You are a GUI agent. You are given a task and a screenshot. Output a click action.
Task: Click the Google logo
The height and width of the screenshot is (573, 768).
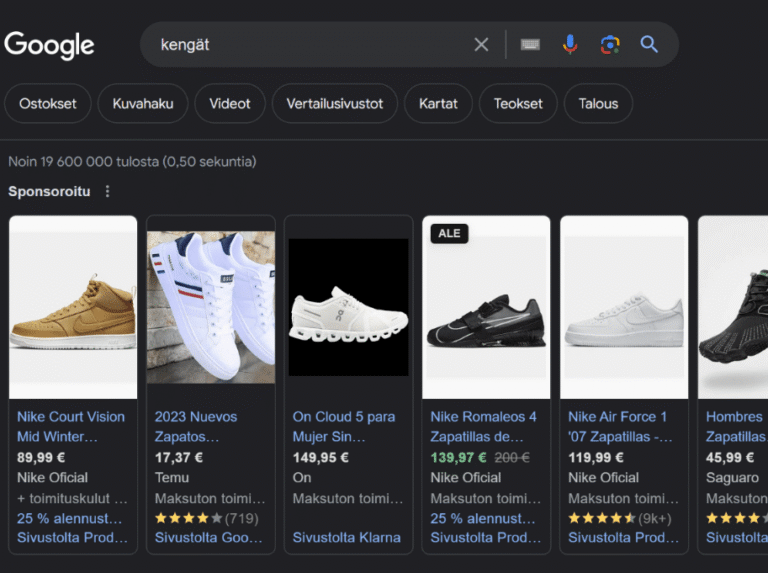(x=49, y=45)
